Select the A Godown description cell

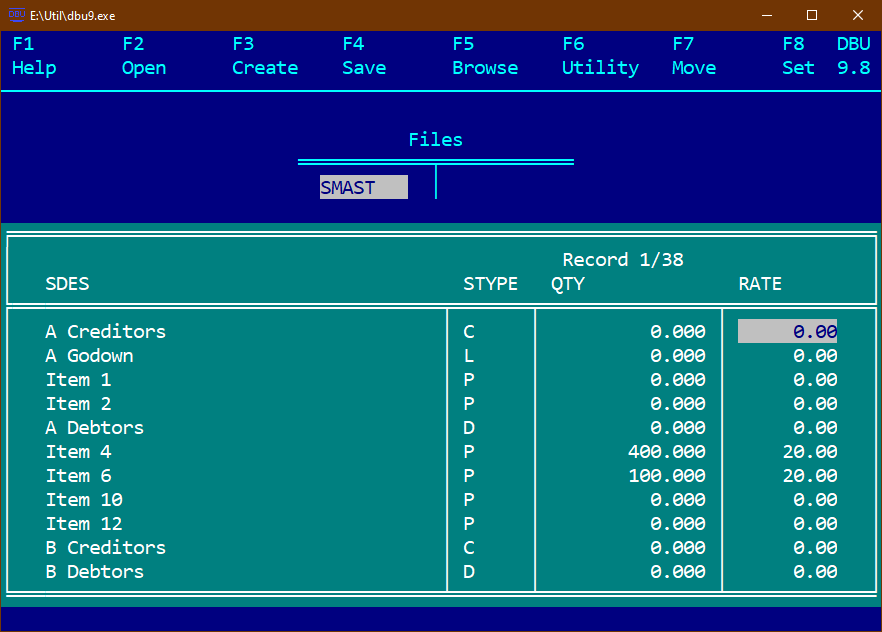(89, 356)
